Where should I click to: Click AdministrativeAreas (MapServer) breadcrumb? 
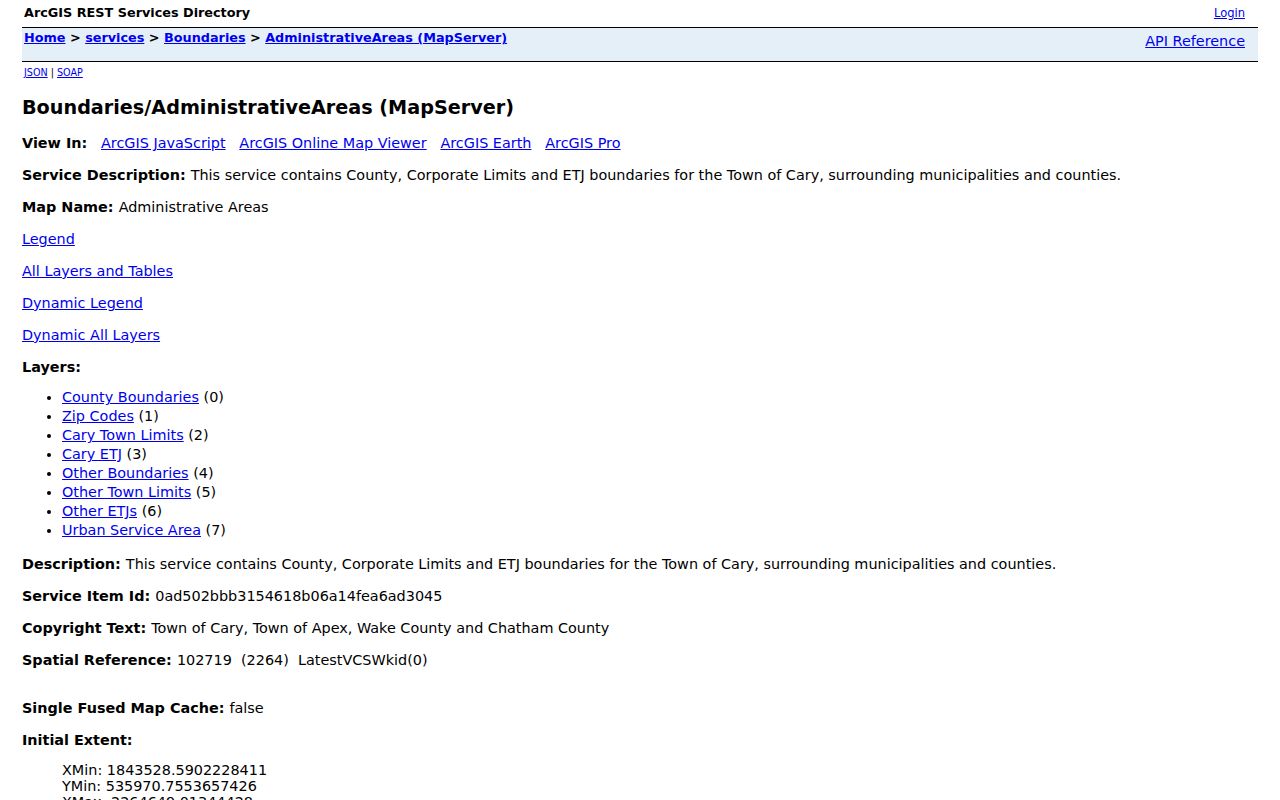coord(386,38)
